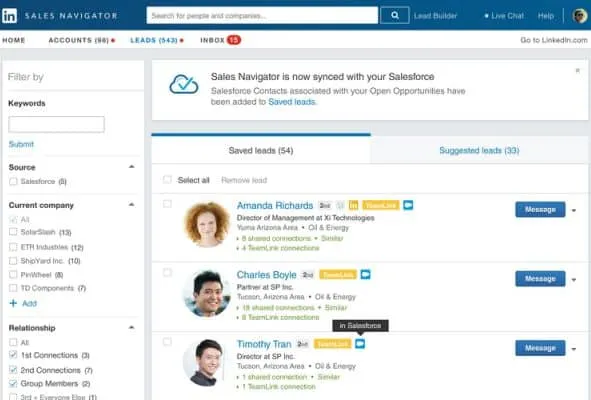Message Charles Boyle
This screenshot has width=591, height=400.
(x=540, y=279)
